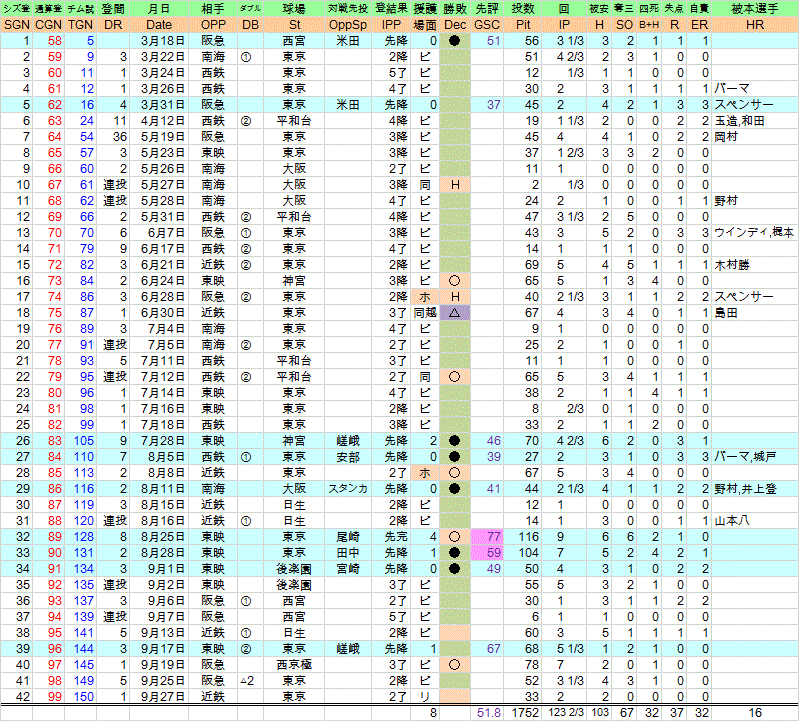Click the CGN column header
The width and height of the screenshot is (799, 721).
coord(48,24)
